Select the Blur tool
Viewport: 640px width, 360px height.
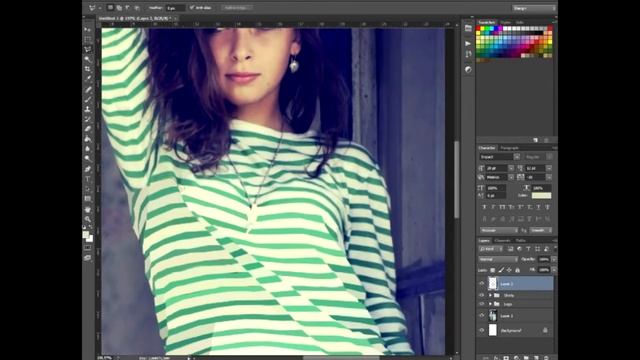point(88,149)
